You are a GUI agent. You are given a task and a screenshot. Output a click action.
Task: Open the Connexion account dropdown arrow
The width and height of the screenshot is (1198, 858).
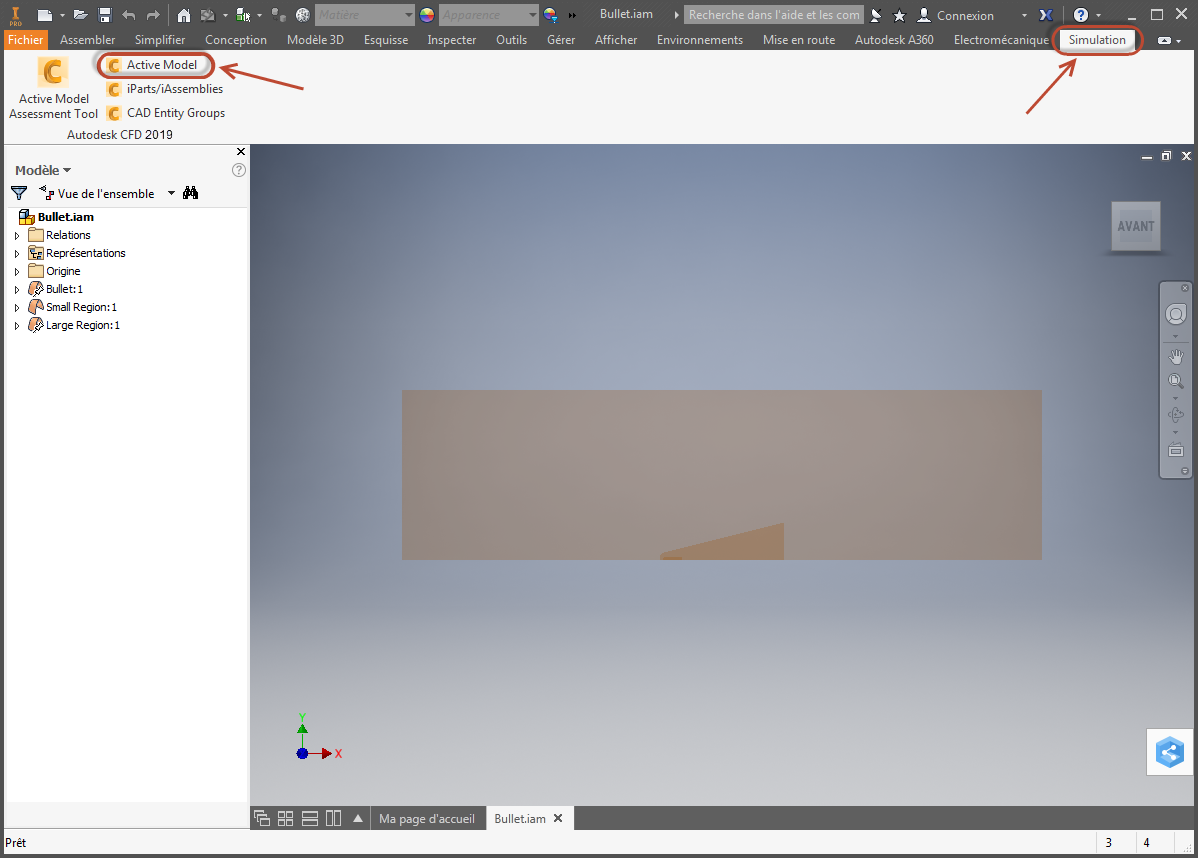click(x=1024, y=15)
